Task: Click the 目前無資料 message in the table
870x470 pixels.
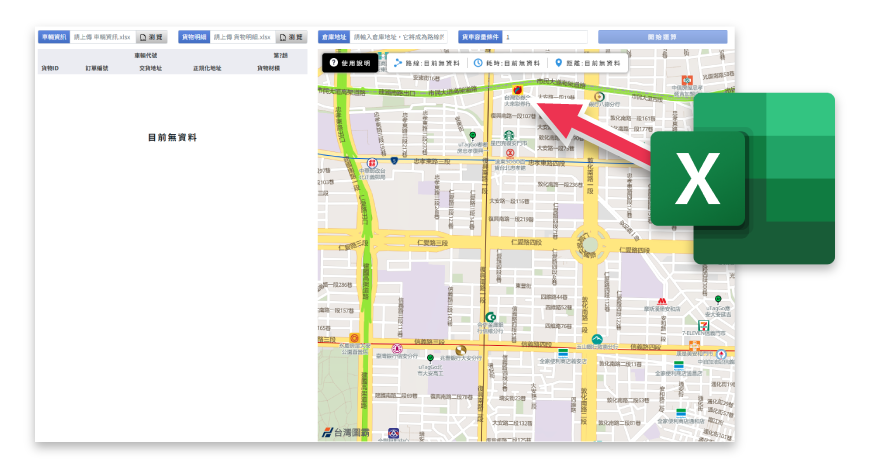Action: click(172, 138)
